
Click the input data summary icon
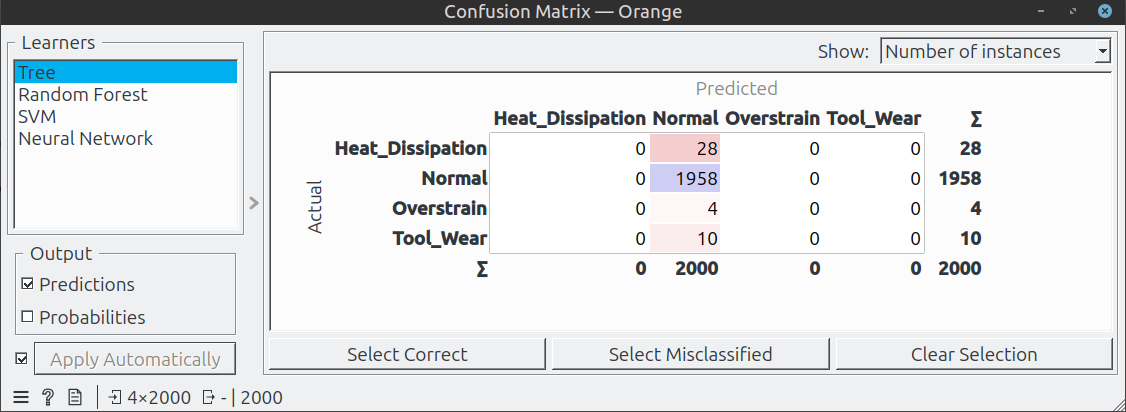tap(116, 397)
